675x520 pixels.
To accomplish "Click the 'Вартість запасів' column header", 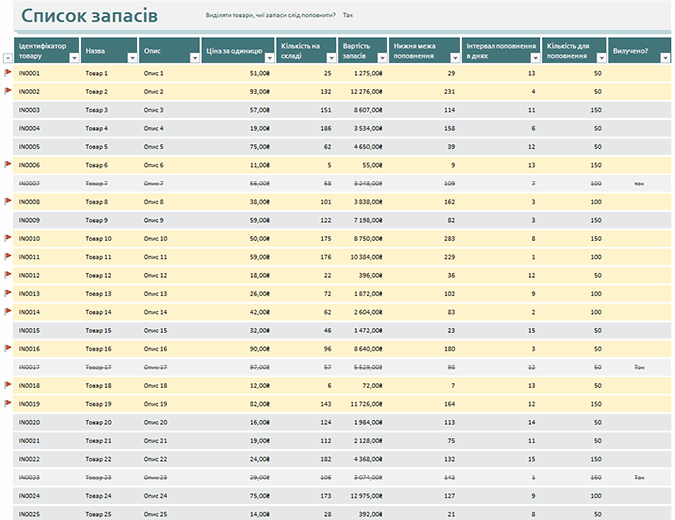I will click(x=360, y=50).
